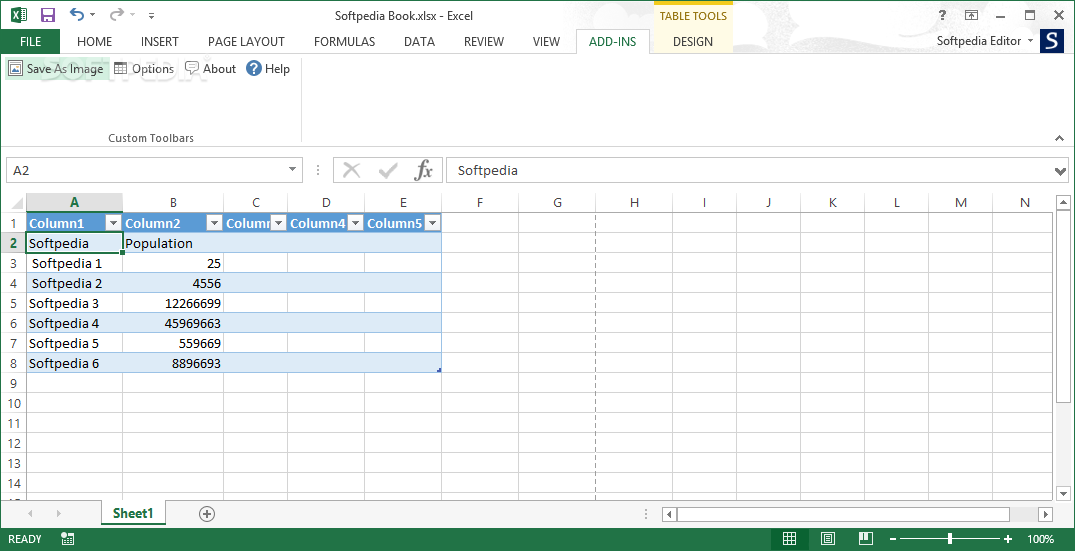Open the add-in Help button
This screenshot has height=551, width=1075.
point(268,69)
